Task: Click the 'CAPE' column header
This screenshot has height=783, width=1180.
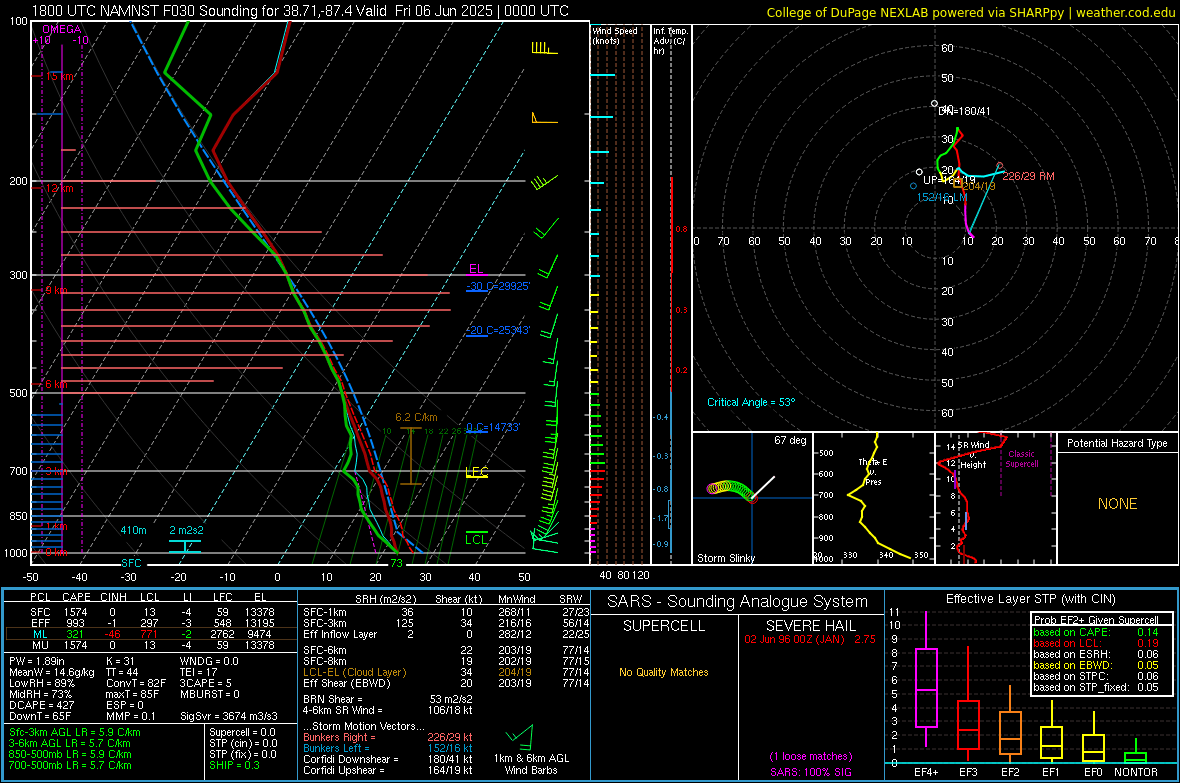Action: point(76,597)
